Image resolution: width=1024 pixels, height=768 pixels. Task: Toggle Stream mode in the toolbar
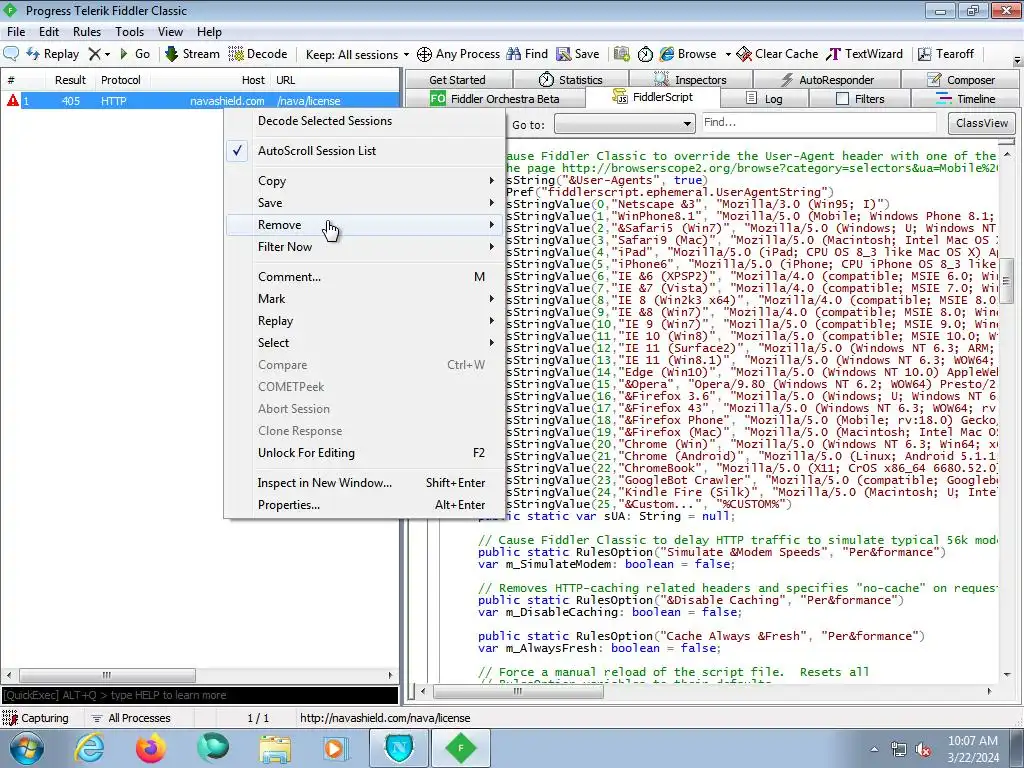pyautogui.click(x=192, y=54)
